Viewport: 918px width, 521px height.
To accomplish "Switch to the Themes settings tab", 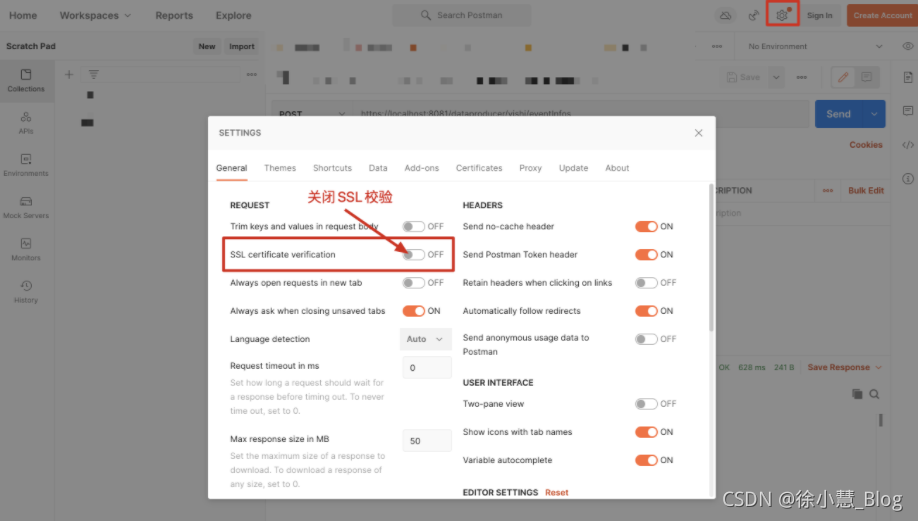I will [x=280, y=168].
